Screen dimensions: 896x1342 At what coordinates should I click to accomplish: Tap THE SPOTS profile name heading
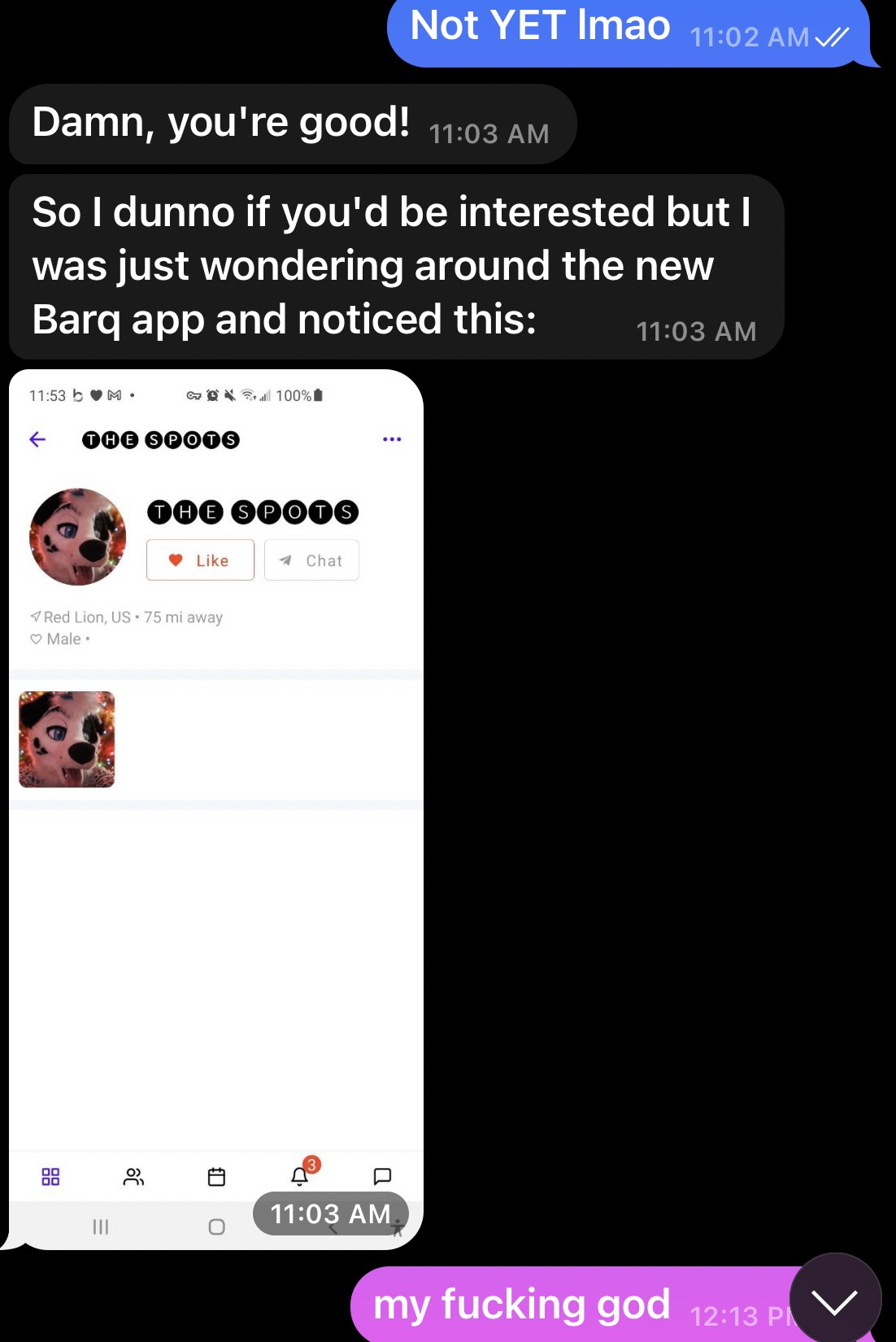tap(253, 512)
